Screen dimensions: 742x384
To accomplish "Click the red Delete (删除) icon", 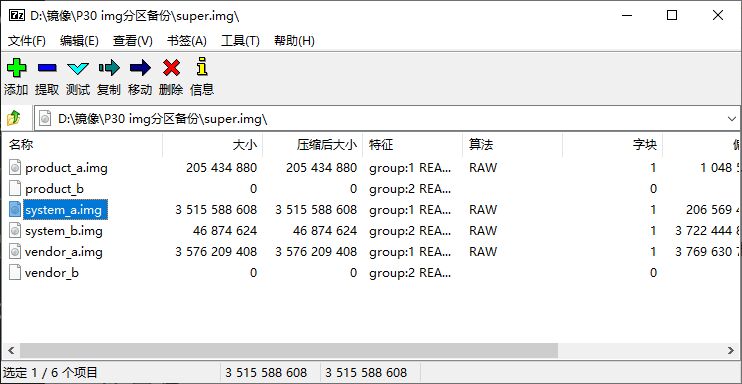I will click(x=171, y=68).
